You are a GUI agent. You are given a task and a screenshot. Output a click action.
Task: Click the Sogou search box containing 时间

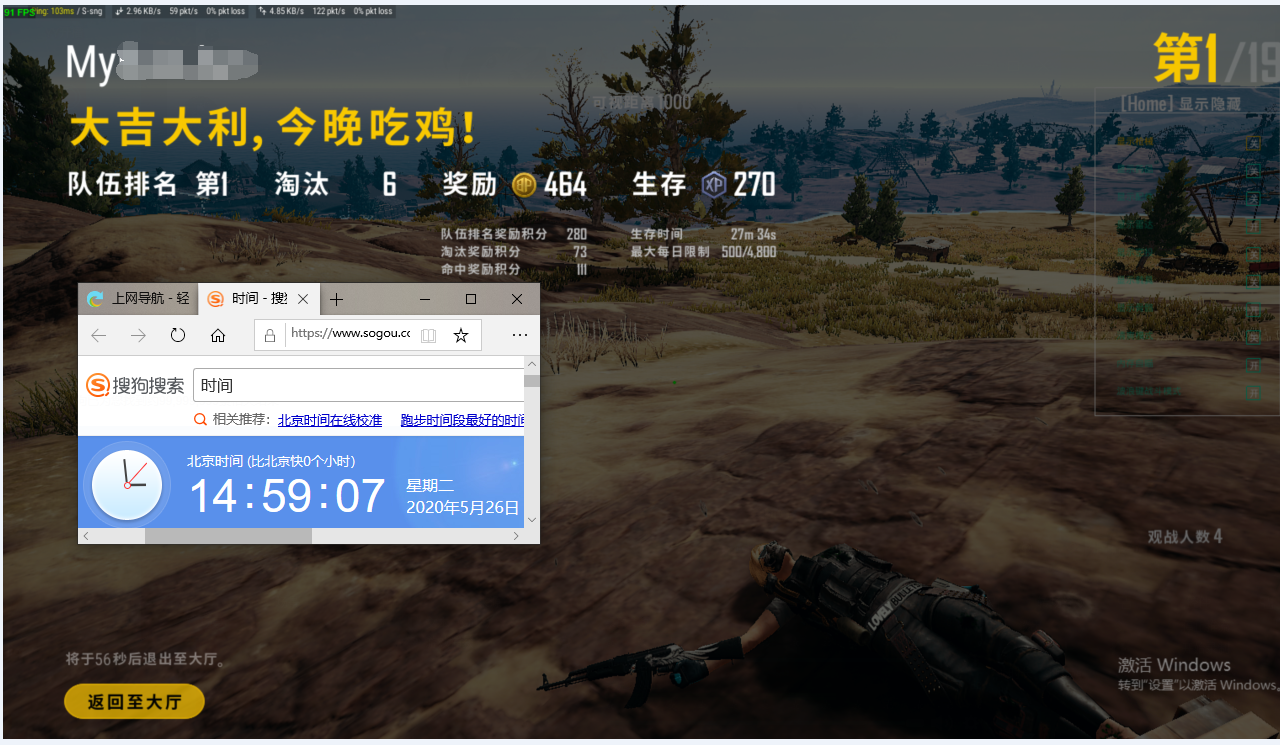coord(359,385)
